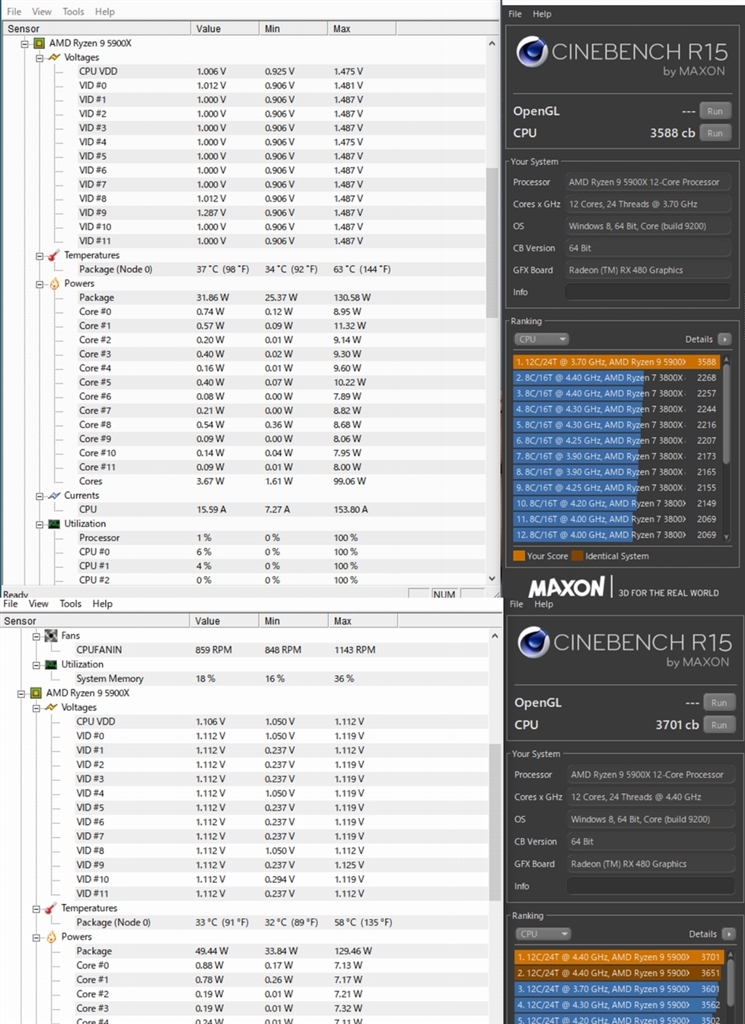Open Tools menu in HWMonitor window showing Fans
This screenshot has width=745, height=1024.
(71, 603)
